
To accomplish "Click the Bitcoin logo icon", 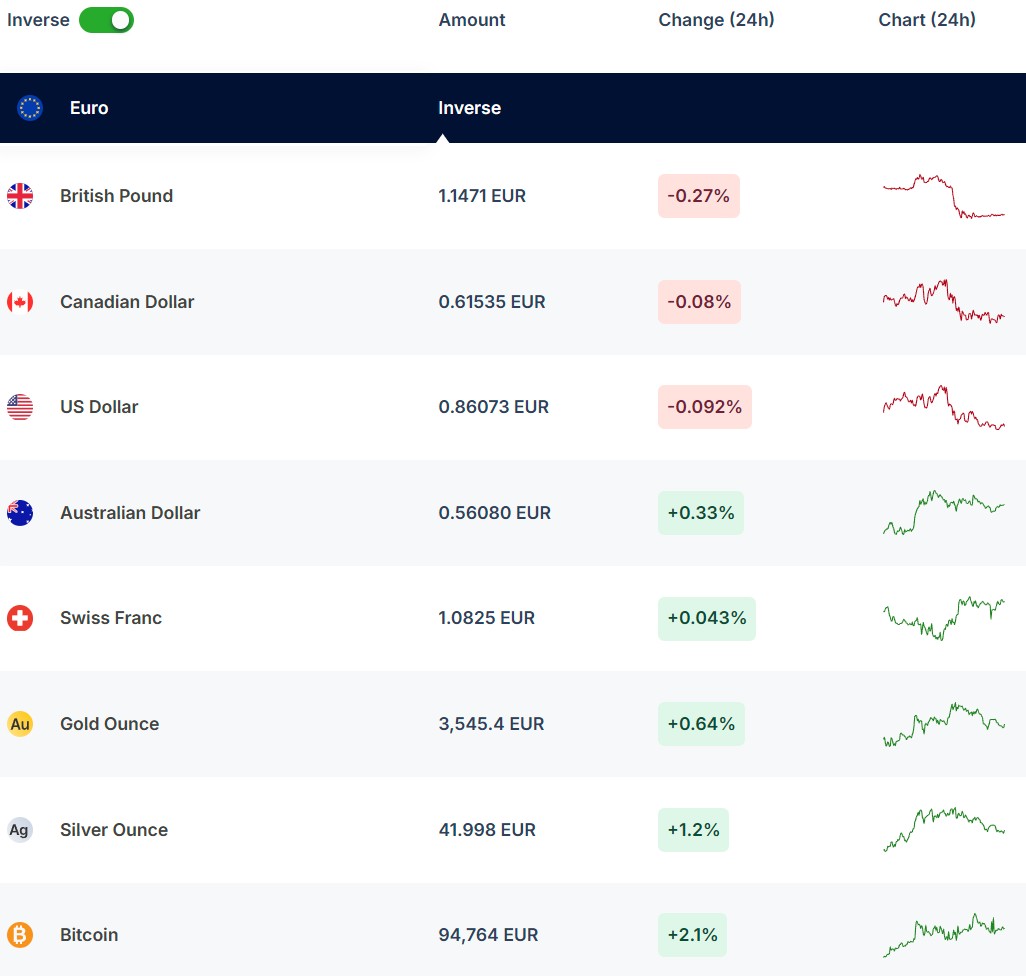I will (x=20, y=935).
